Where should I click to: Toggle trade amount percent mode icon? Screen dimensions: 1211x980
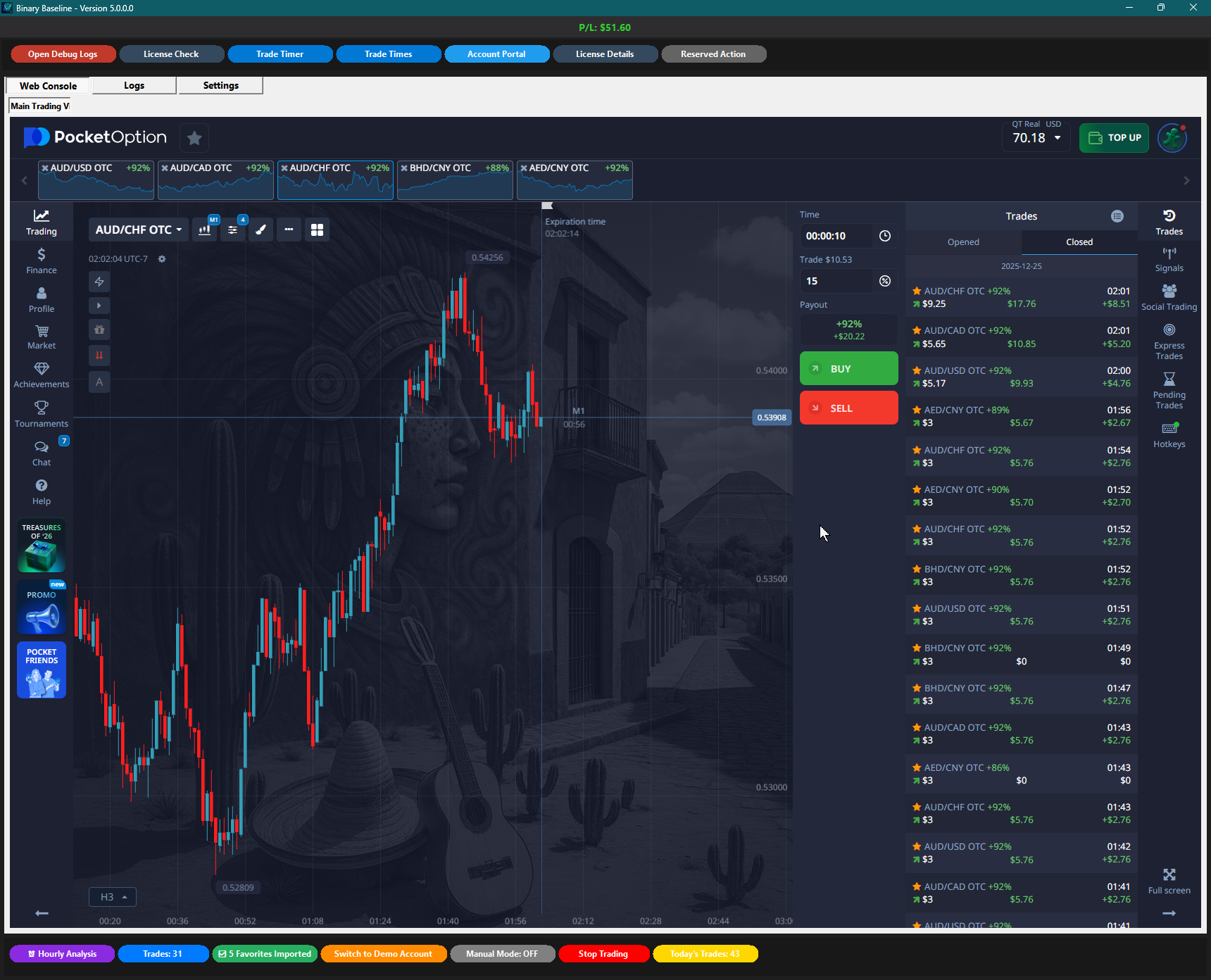885,281
